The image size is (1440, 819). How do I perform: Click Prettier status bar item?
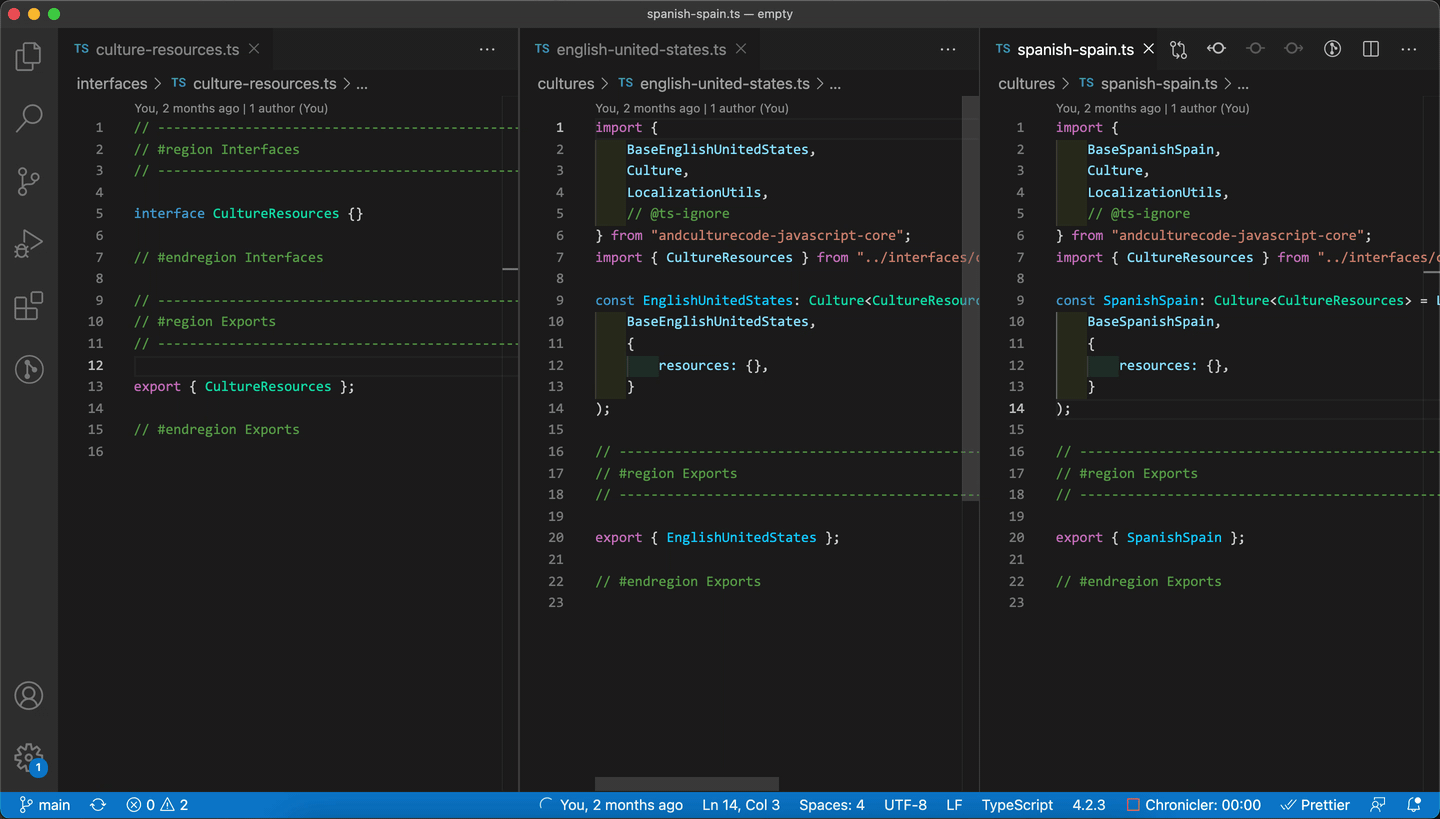tap(1316, 805)
